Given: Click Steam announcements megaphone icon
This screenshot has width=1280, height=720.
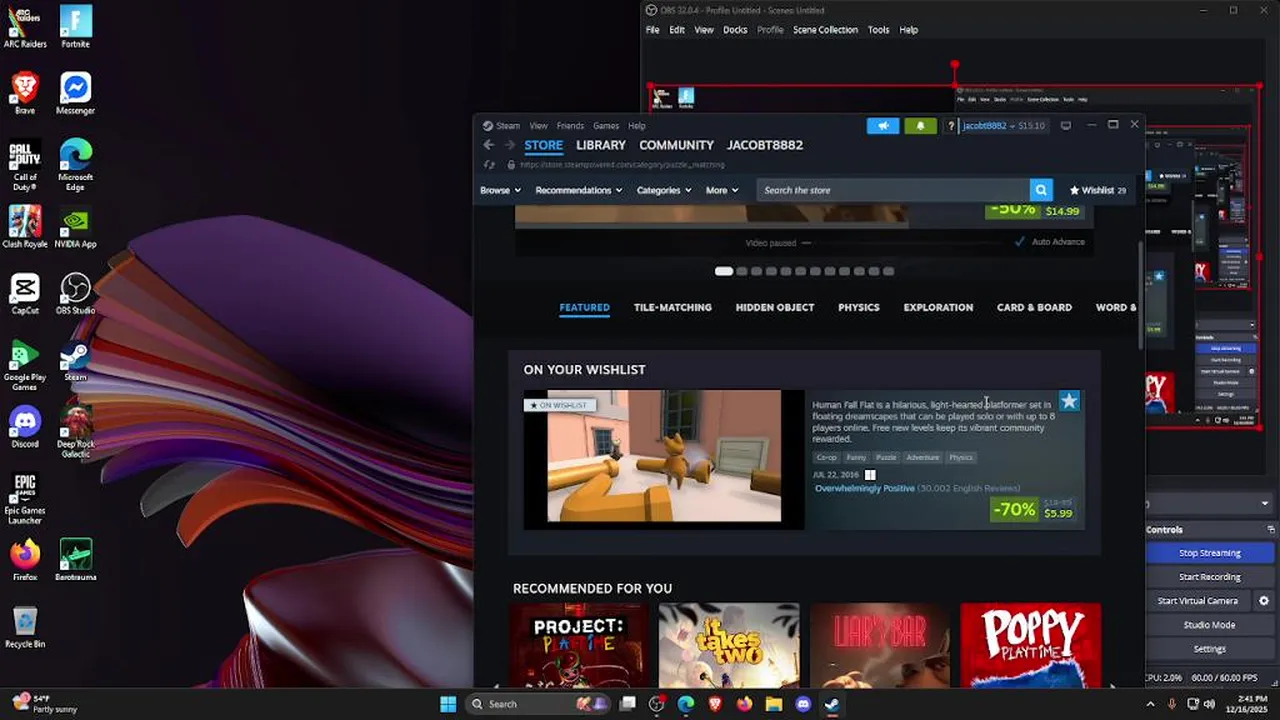Looking at the screenshot, I should tap(883, 126).
